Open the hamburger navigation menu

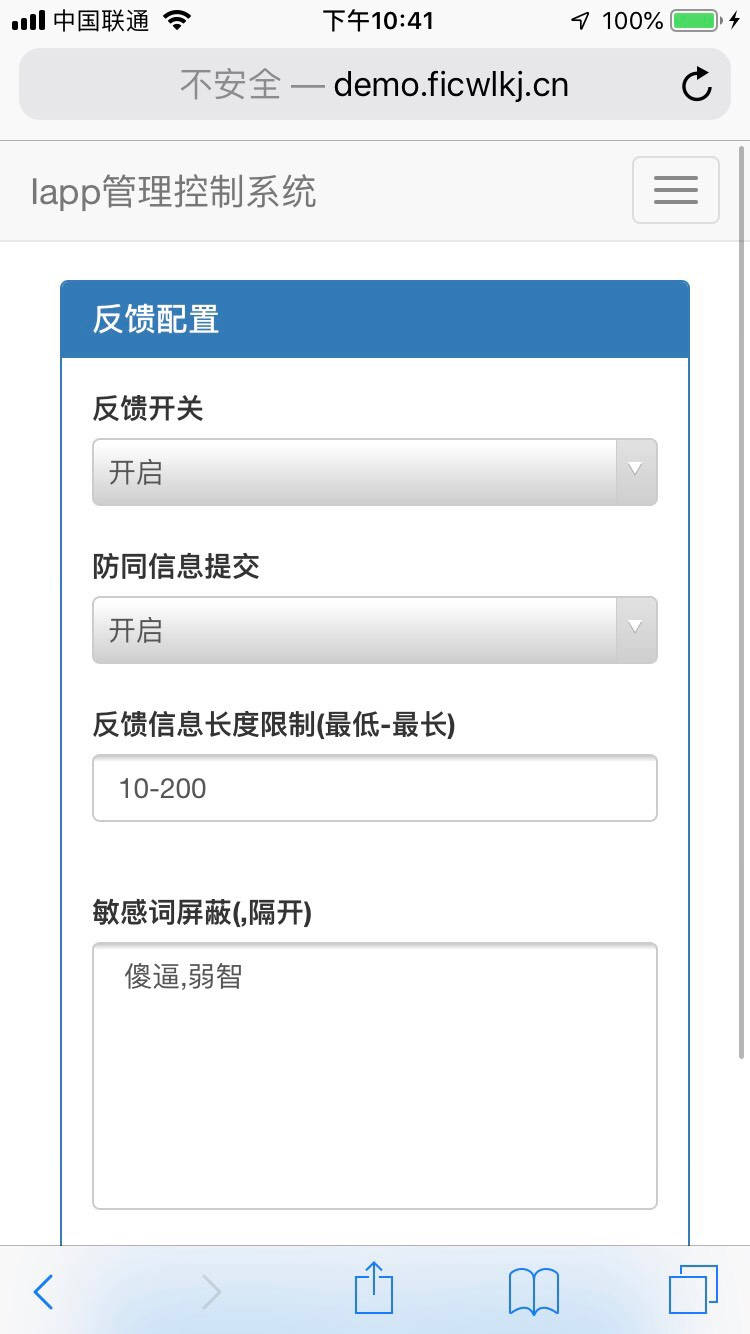(x=675, y=190)
